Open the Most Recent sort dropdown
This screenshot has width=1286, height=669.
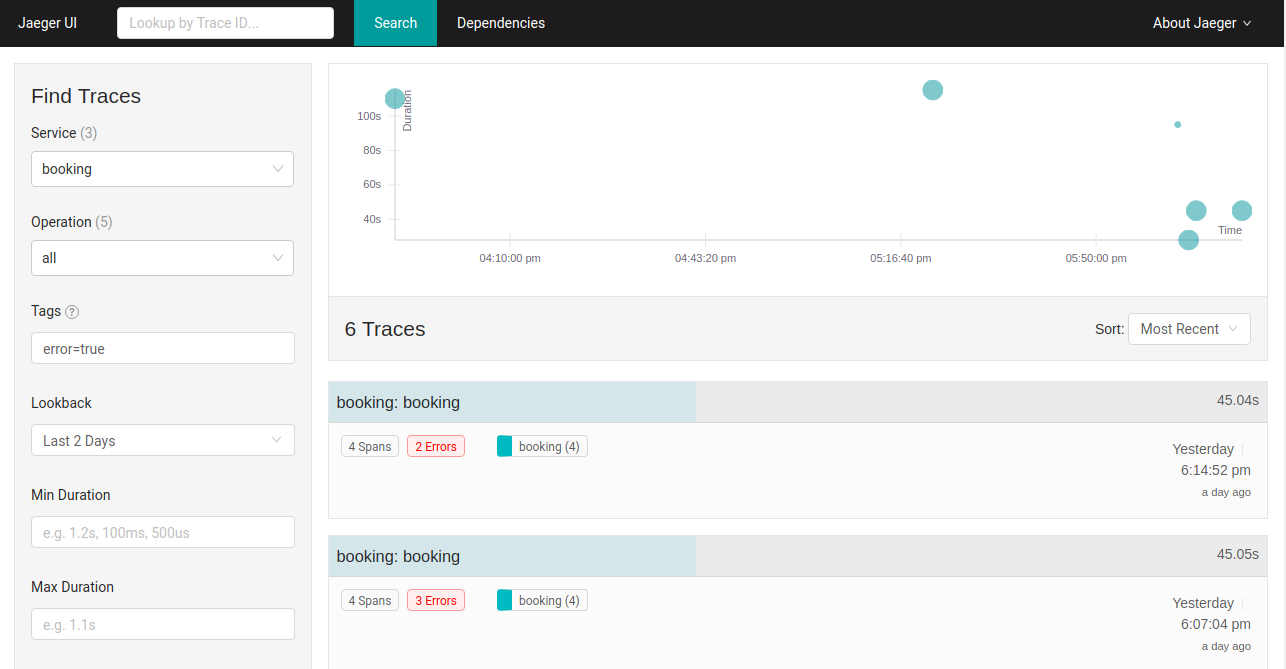point(1189,328)
